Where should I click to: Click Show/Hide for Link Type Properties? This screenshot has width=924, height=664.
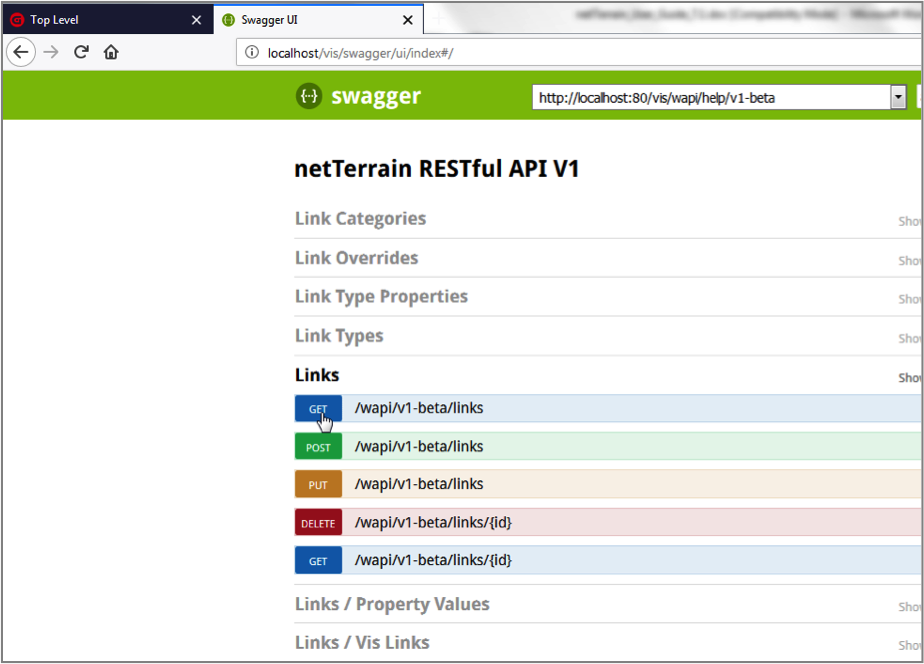909,299
